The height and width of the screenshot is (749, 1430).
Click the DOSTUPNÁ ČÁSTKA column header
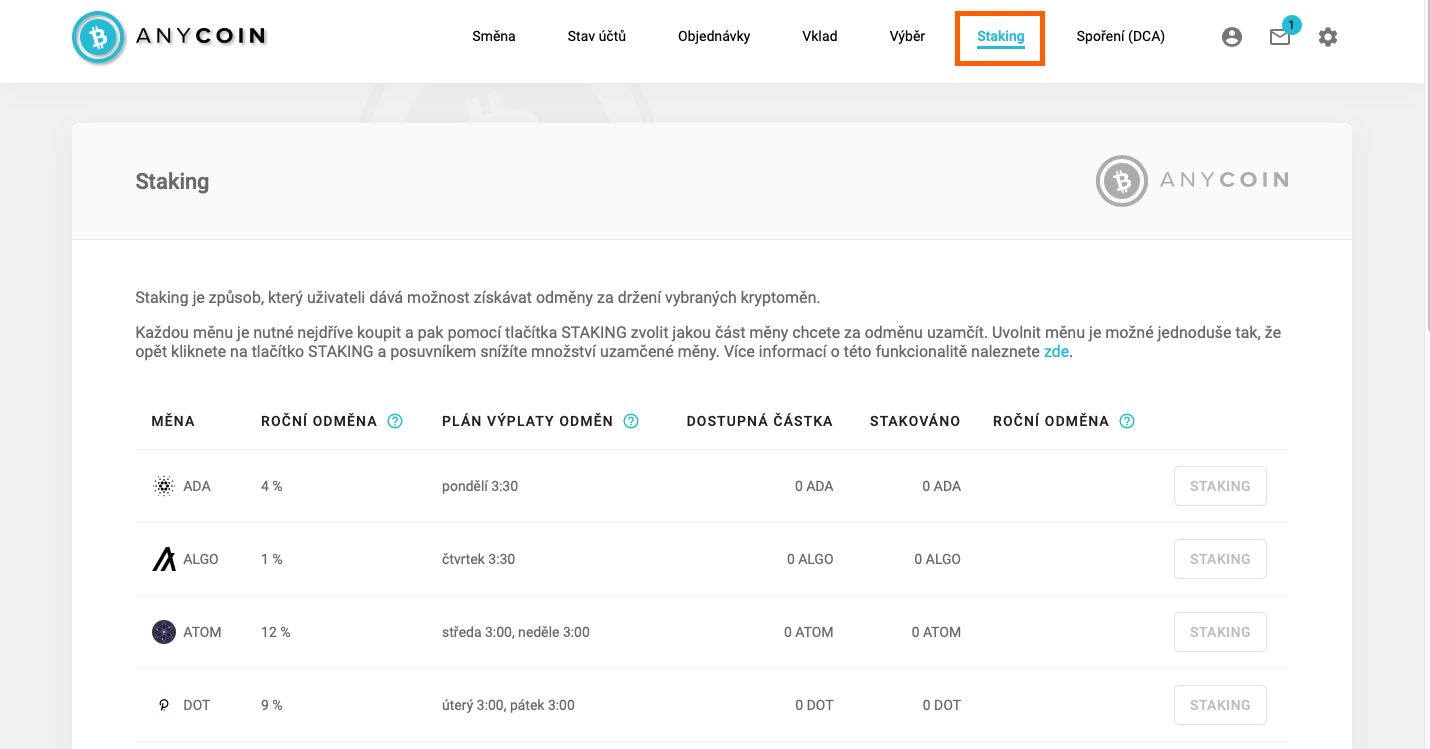760,421
